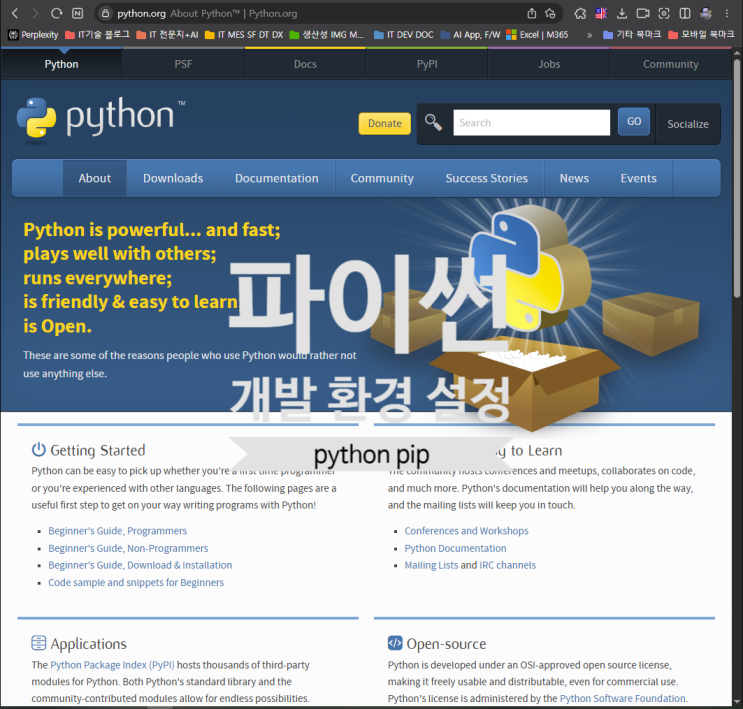The image size is (743, 709).
Task: Open the Documentation navigation menu
Action: (x=277, y=178)
